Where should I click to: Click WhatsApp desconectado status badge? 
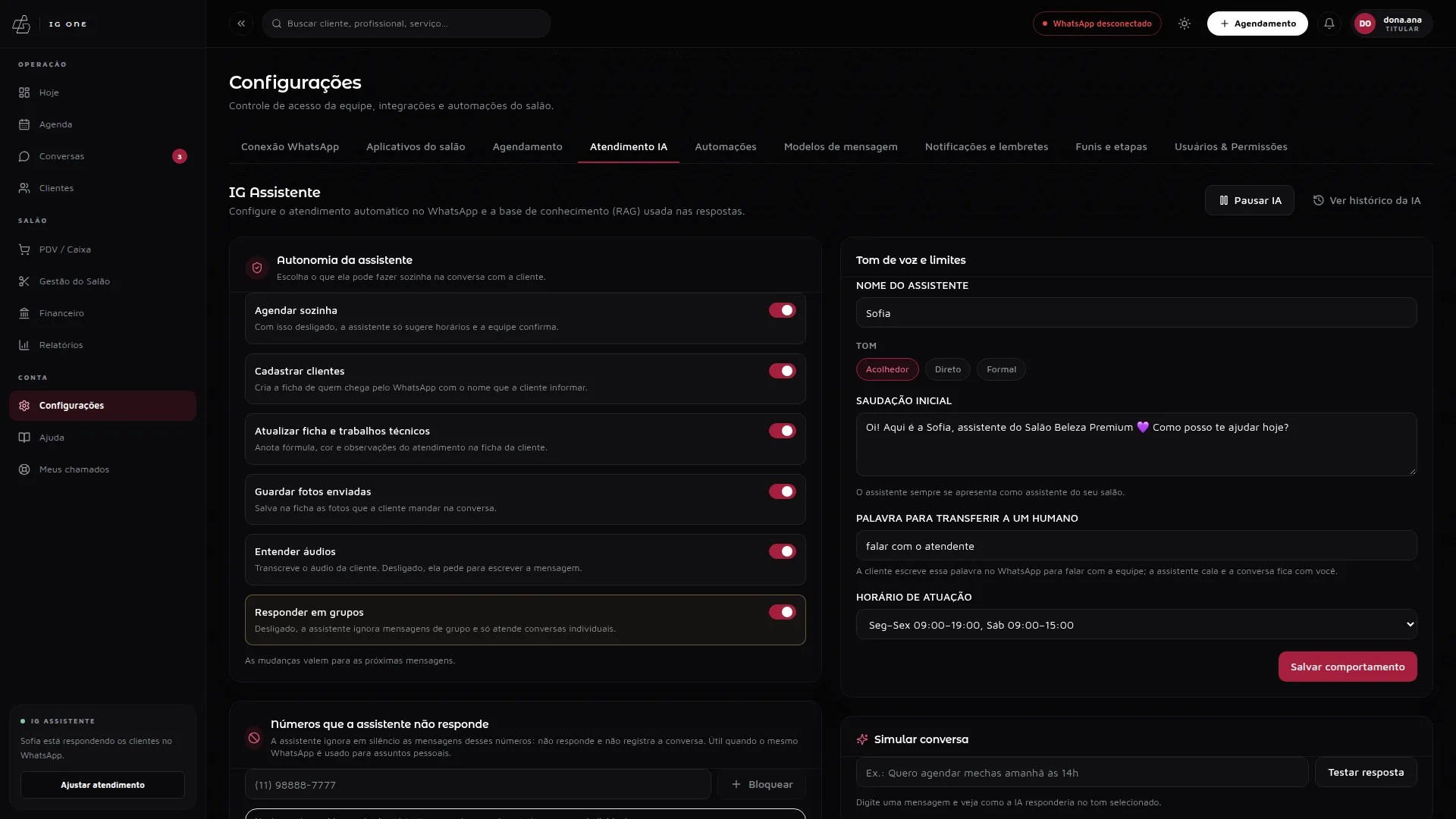point(1097,24)
